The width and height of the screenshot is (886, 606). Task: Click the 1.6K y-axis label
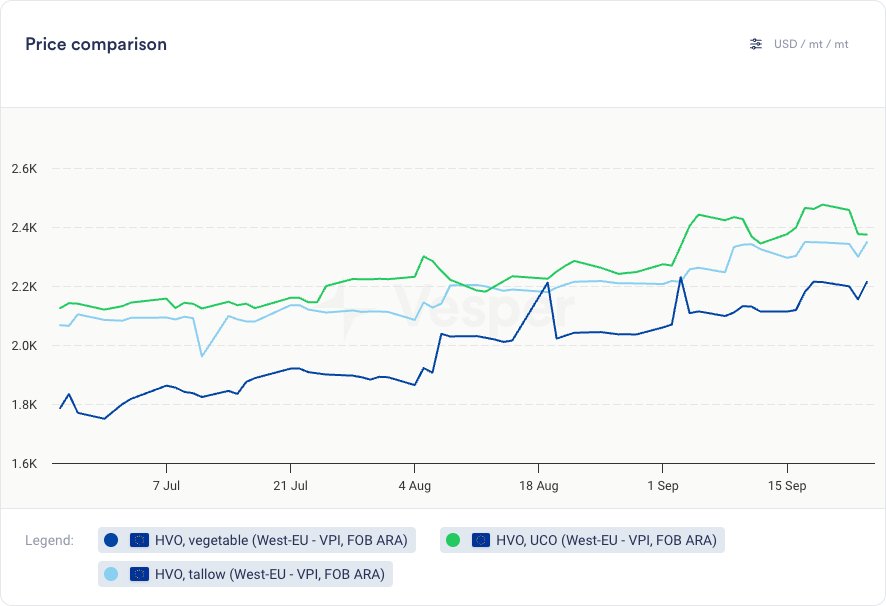pyautogui.click(x=24, y=464)
